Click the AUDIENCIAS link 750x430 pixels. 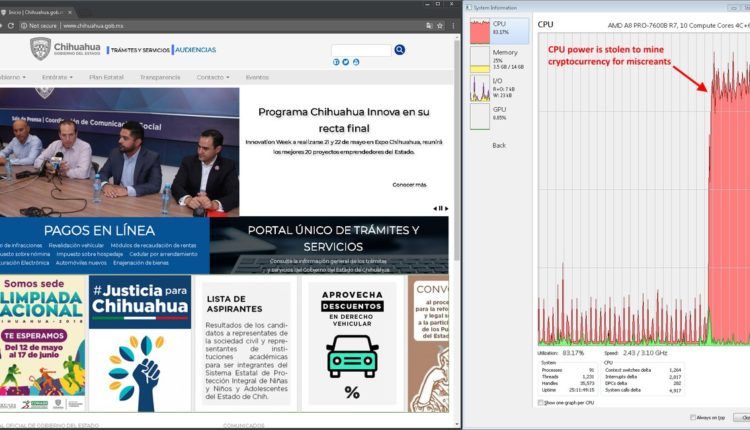195,49
